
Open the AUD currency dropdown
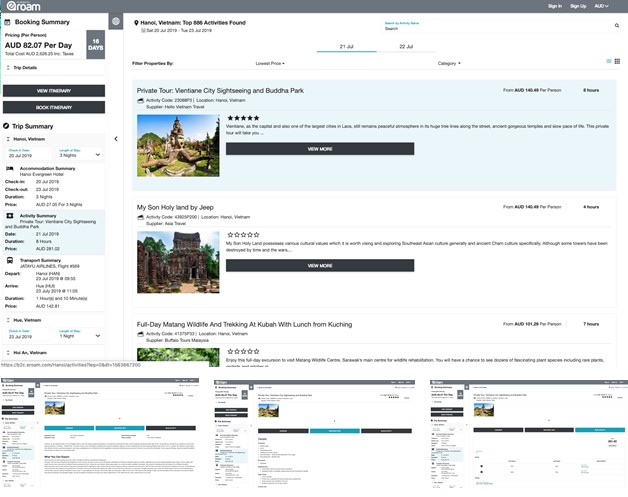pos(601,6)
